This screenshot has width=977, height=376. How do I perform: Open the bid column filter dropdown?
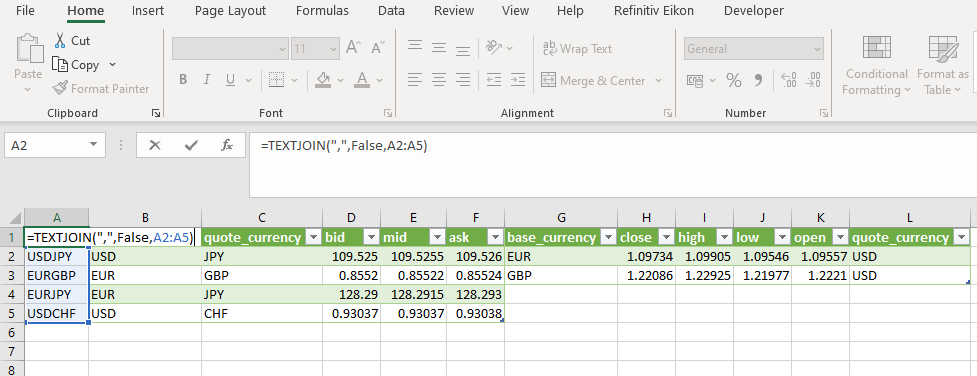[371, 237]
